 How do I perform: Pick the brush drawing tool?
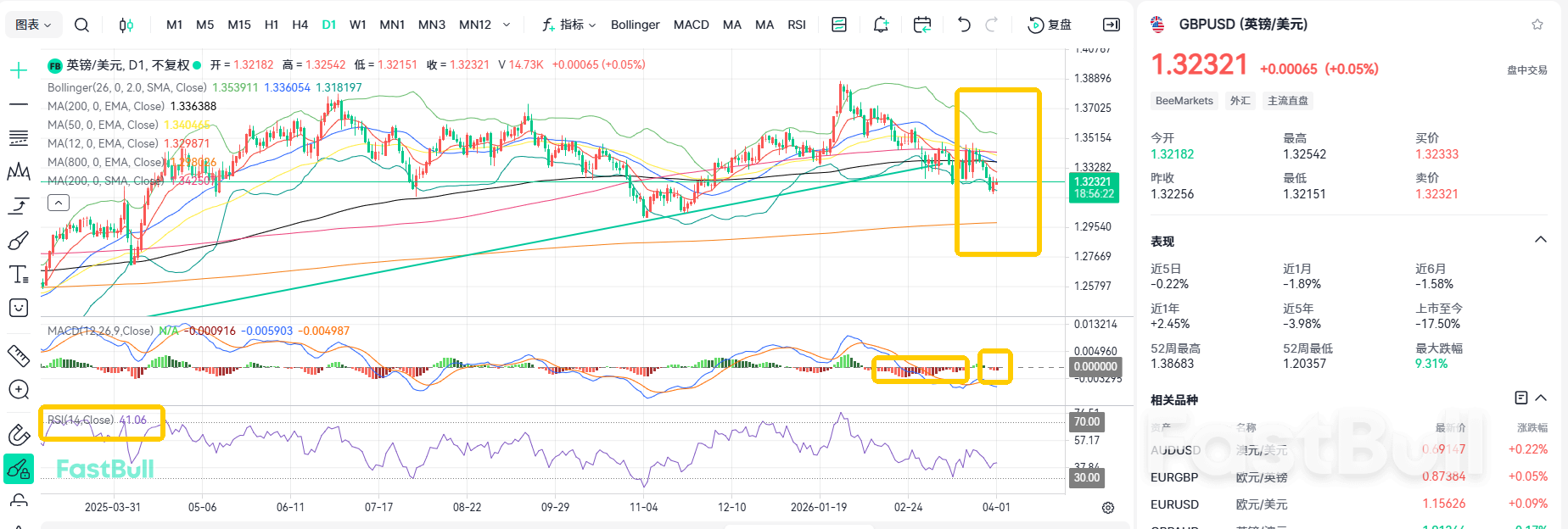19,241
